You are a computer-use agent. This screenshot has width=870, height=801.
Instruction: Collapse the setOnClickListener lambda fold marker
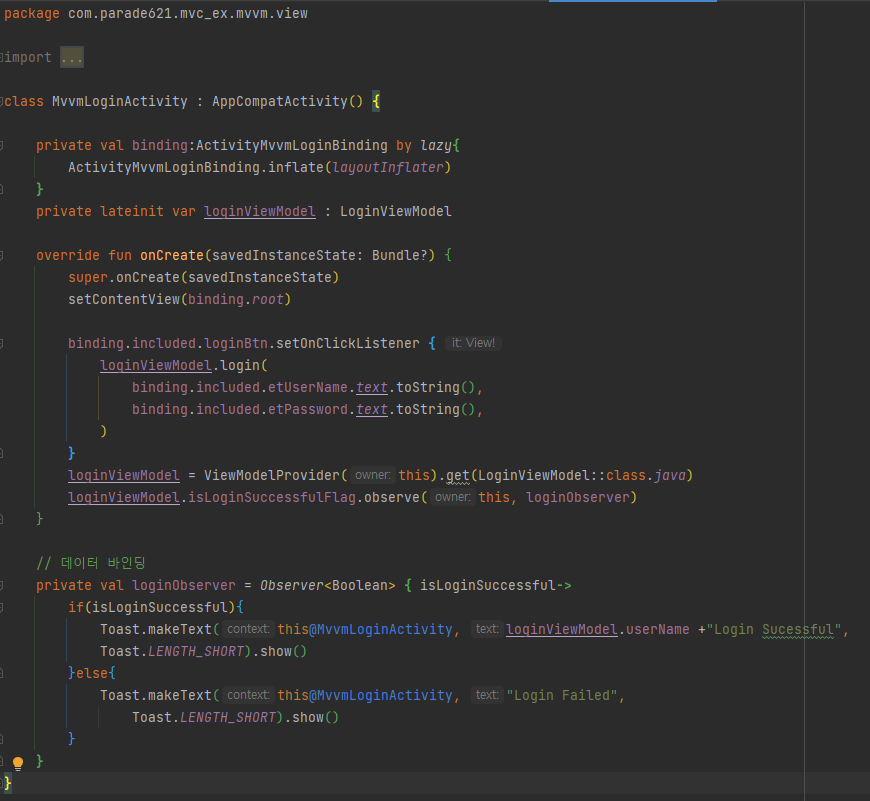2,343
